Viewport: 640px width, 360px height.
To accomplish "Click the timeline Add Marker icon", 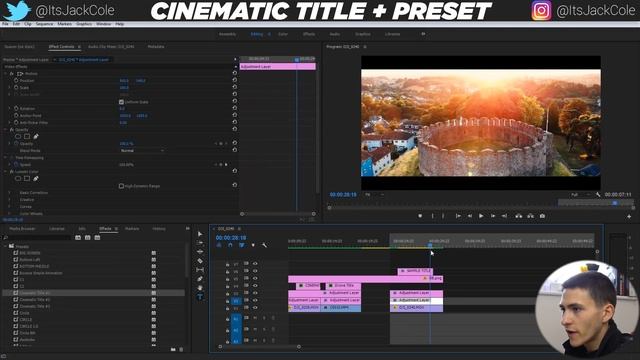I will [x=253, y=245].
